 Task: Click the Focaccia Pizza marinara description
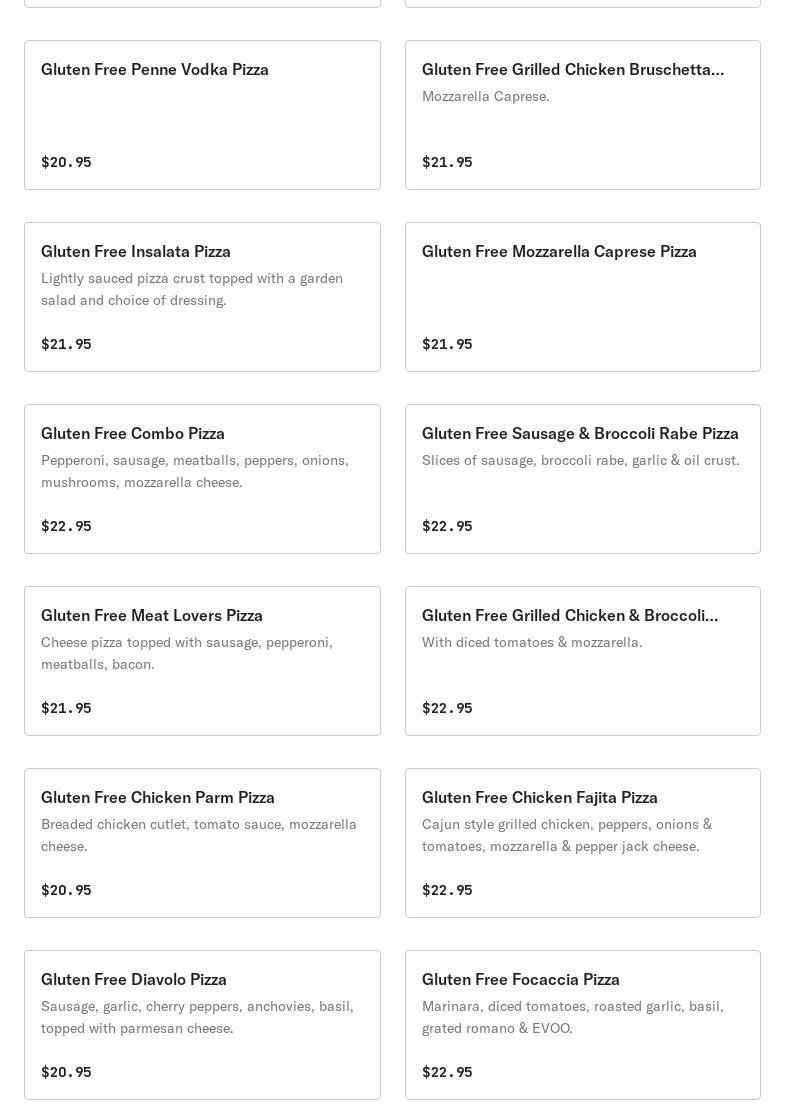573,1017
